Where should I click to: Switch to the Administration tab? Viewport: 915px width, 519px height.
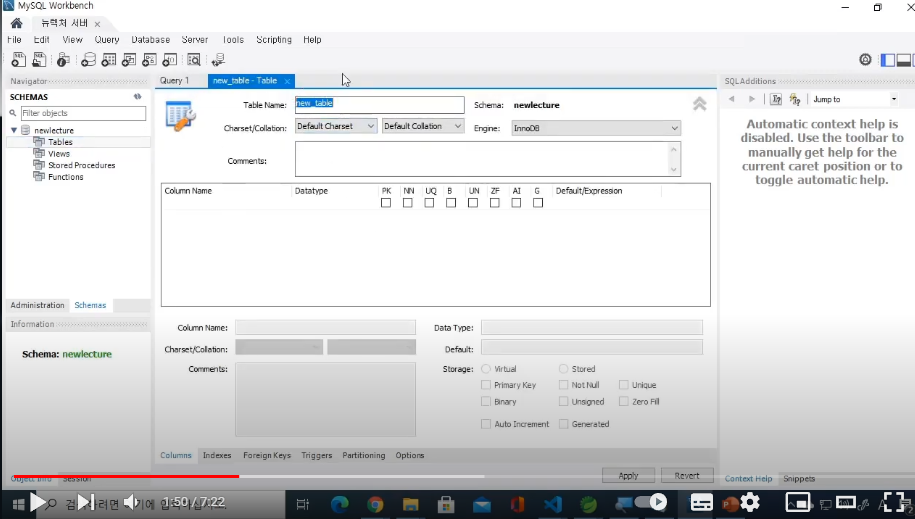tap(37, 305)
